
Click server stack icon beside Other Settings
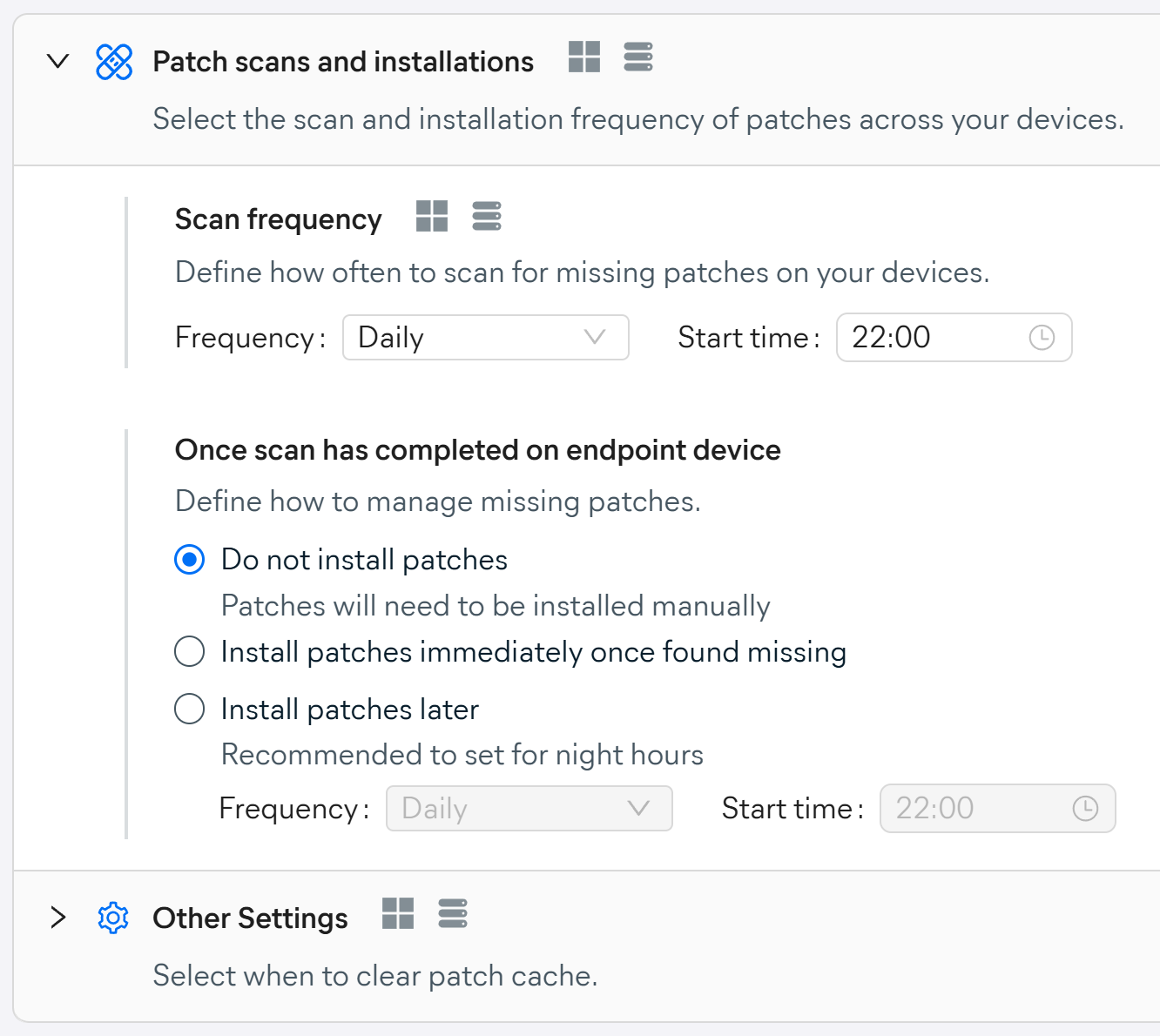point(453,914)
